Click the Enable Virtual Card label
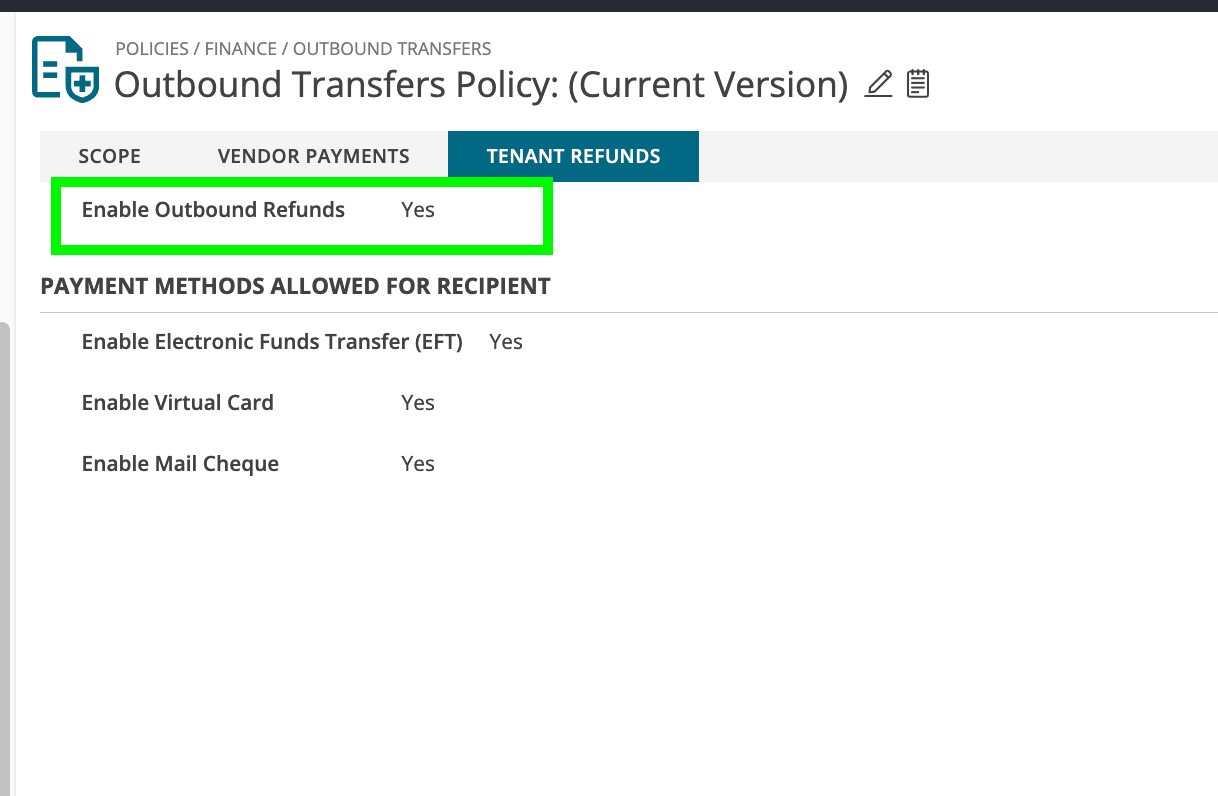 click(177, 403)
